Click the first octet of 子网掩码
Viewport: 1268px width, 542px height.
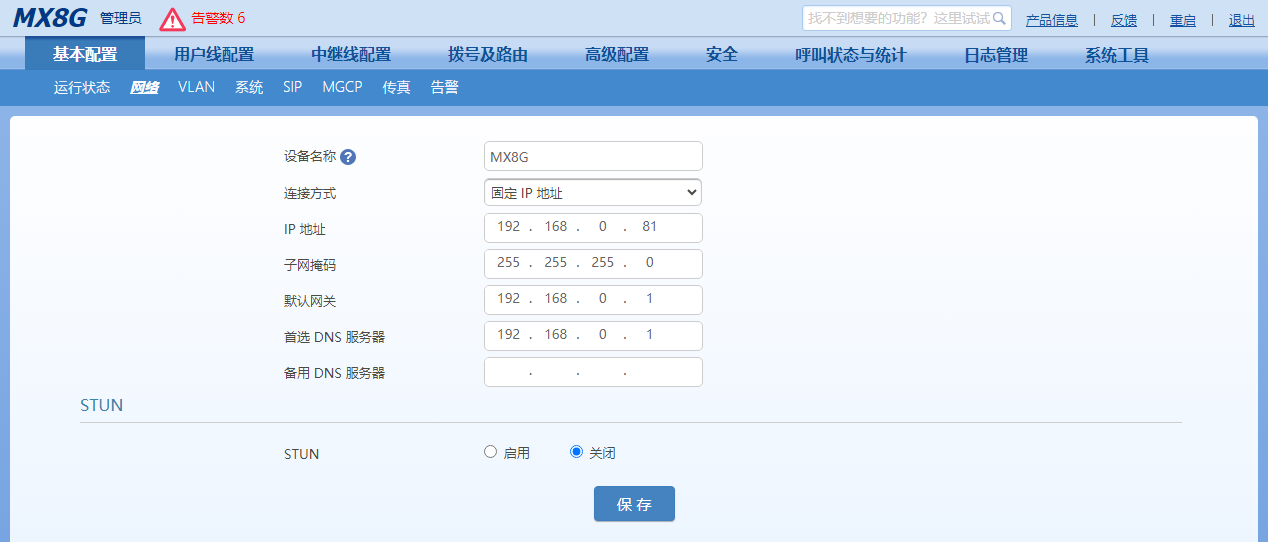pyautogui.click(x=509, y=263)
